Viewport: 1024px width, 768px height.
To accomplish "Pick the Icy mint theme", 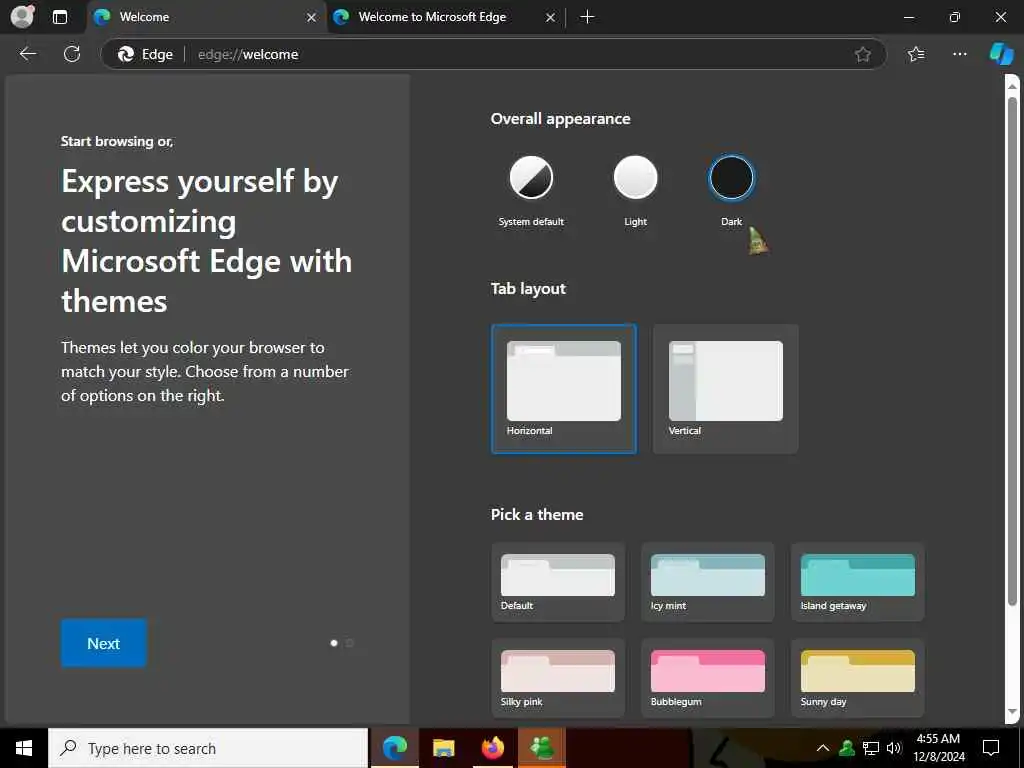I will pos(708,582).
